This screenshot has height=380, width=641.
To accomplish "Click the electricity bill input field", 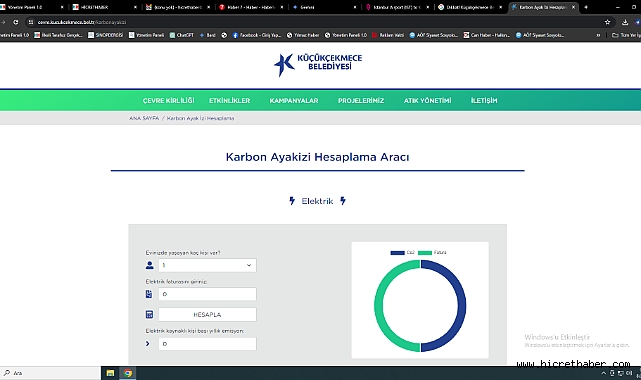I will pyautogui.click(x=207, y=294).
